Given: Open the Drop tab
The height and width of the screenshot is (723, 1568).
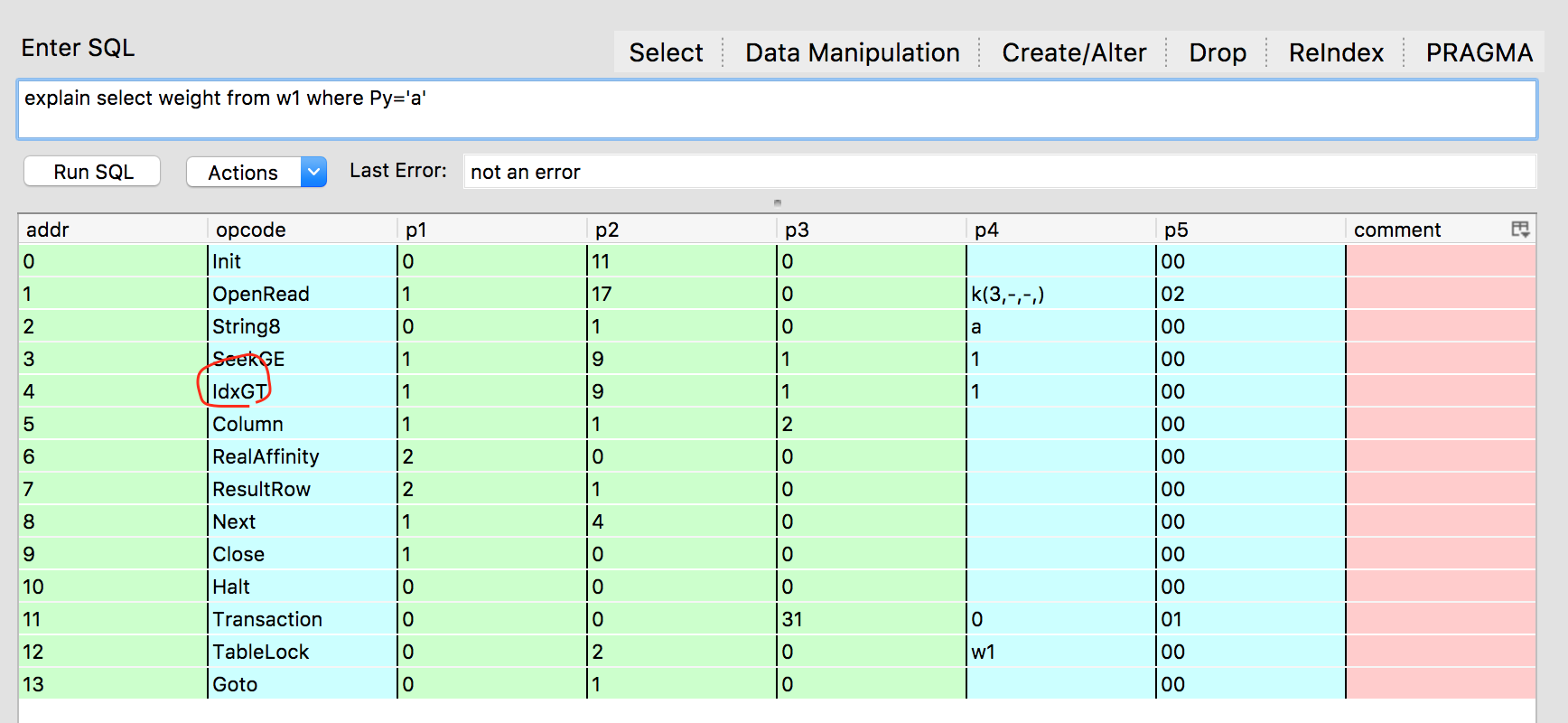Looking at the screenshot, I should (x=1217, y=53).
